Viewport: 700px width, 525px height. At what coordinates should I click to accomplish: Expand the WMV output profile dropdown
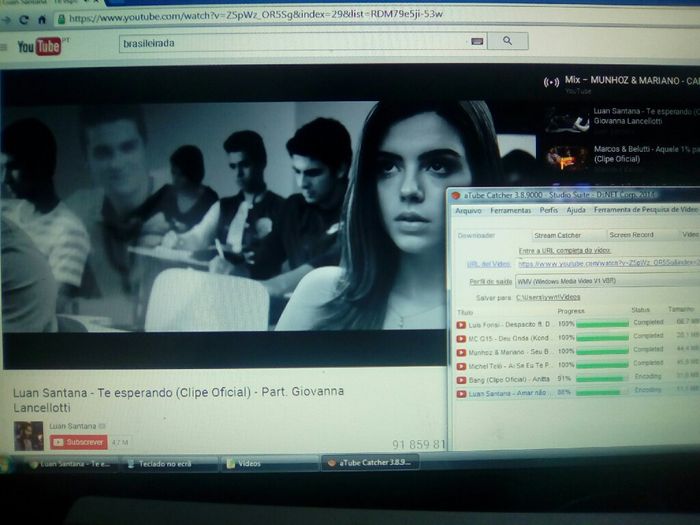[608, 281]
